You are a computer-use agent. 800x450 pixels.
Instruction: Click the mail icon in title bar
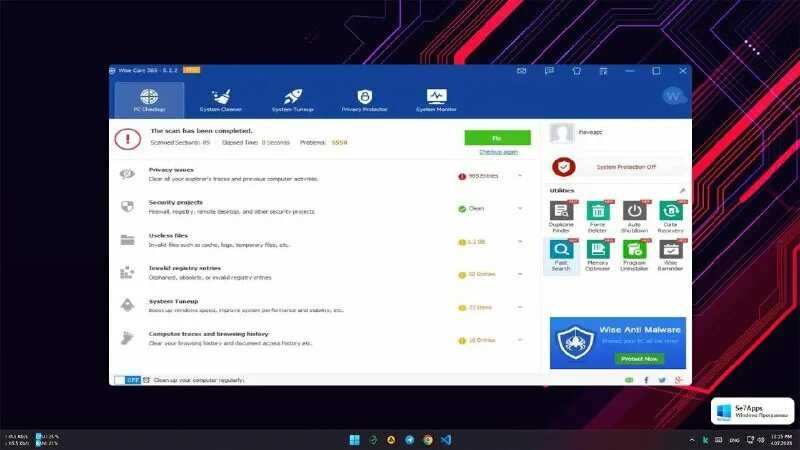point(521,71)
